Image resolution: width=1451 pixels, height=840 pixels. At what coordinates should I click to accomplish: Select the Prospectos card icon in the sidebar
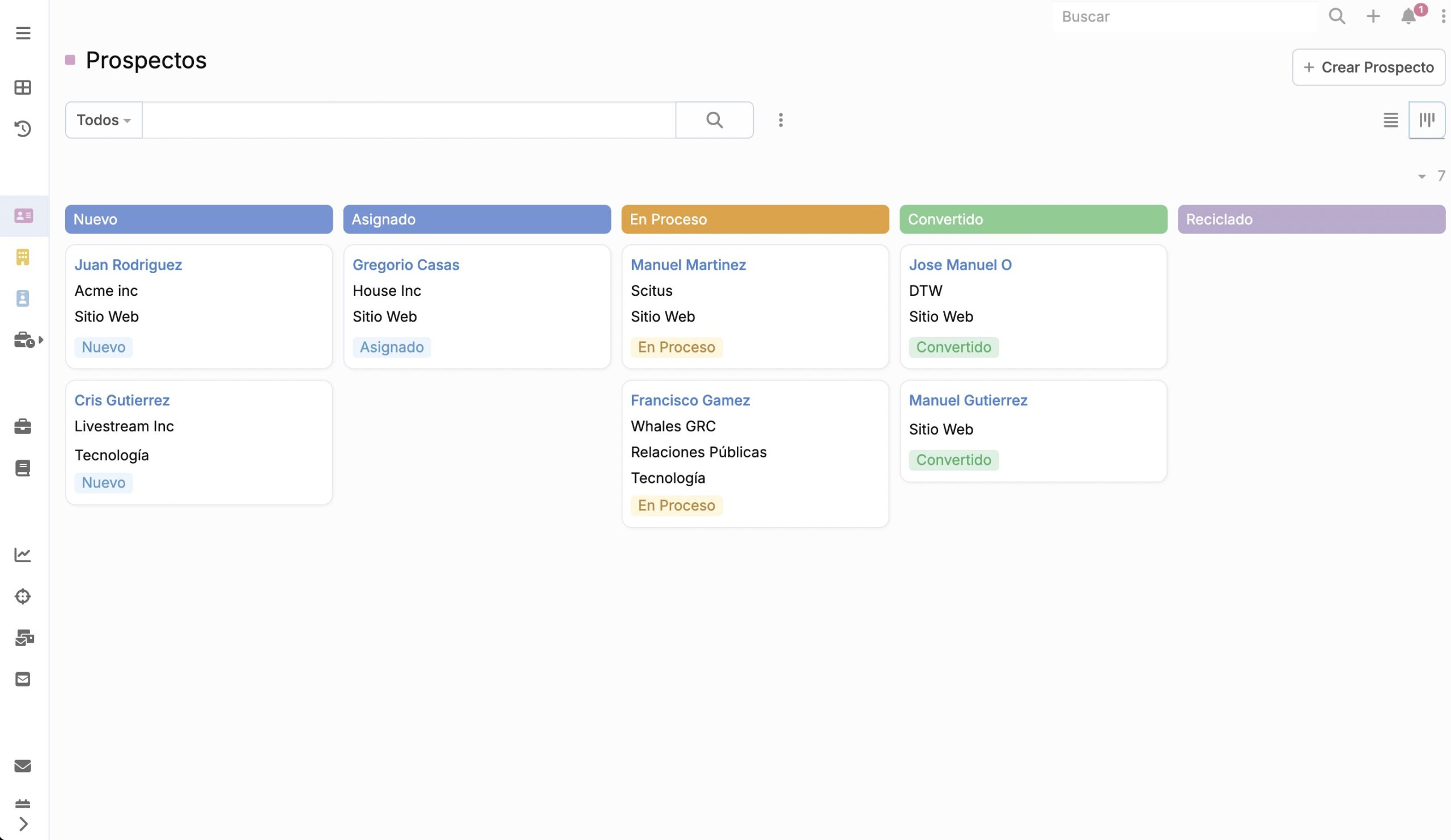pos(24,216)
